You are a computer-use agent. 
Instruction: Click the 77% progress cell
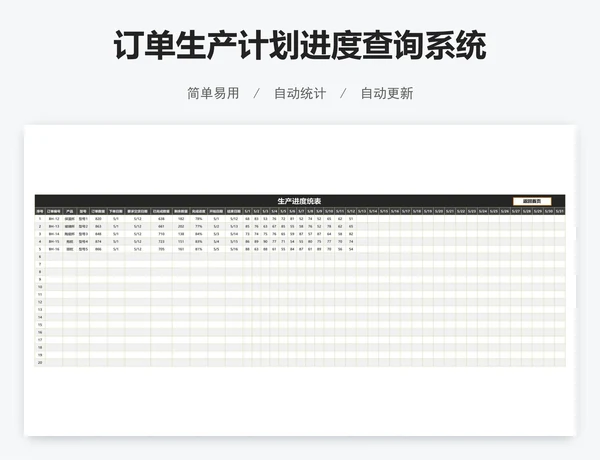click(x=199, y=227)
